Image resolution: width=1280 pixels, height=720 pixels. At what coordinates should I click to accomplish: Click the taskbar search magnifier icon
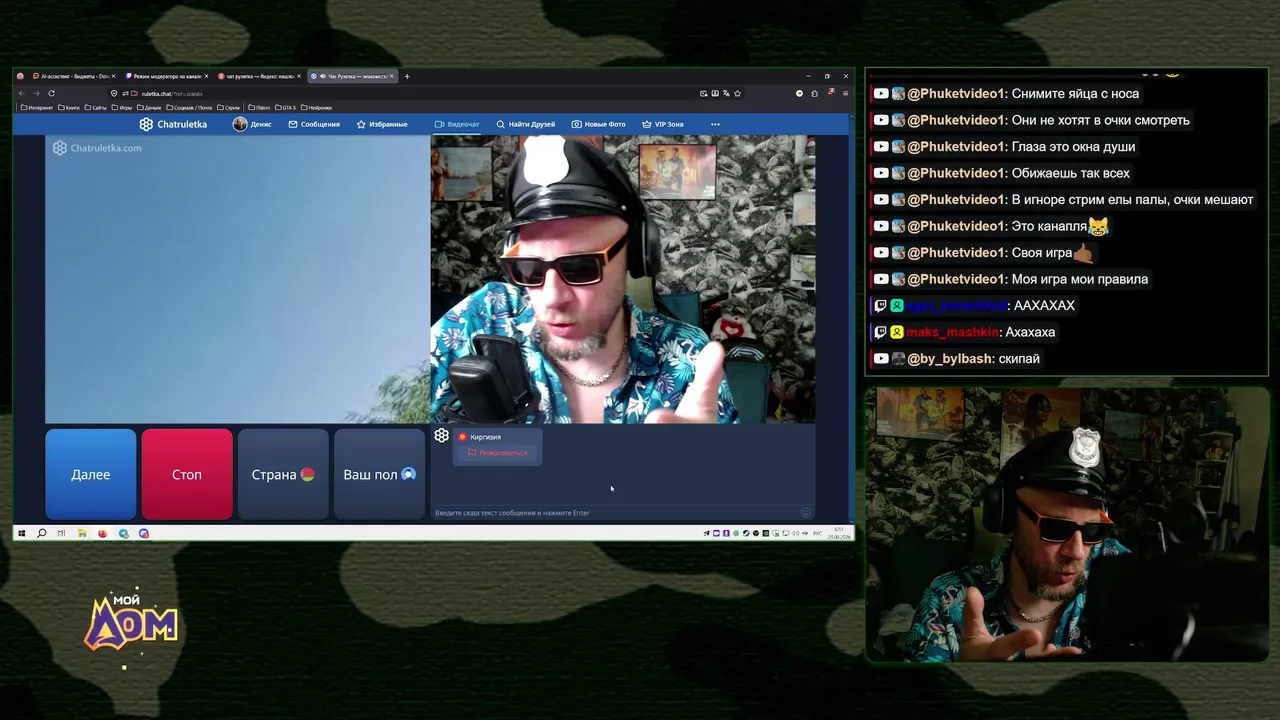click(41, 533)
